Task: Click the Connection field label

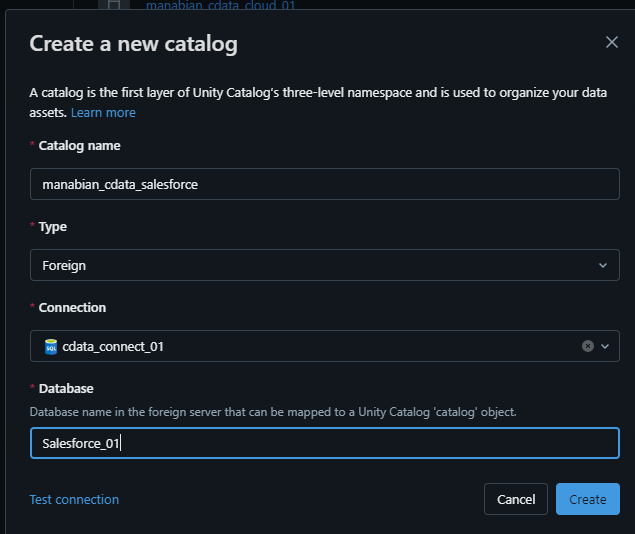Action: 72,308
